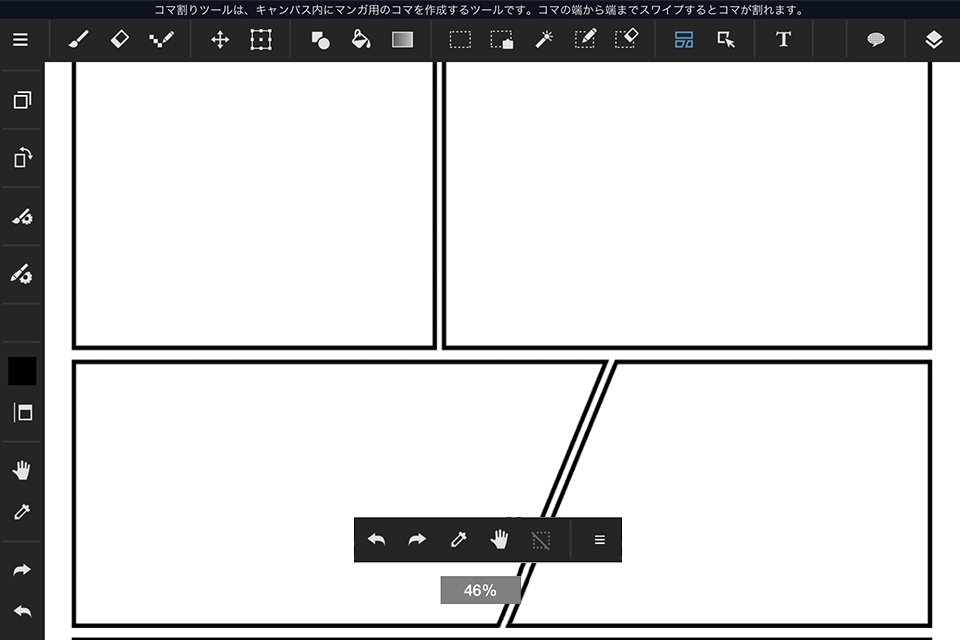This screenshot has height=640, width=960.
Task: Activate the Gradient tool
Action: point(402,39)
